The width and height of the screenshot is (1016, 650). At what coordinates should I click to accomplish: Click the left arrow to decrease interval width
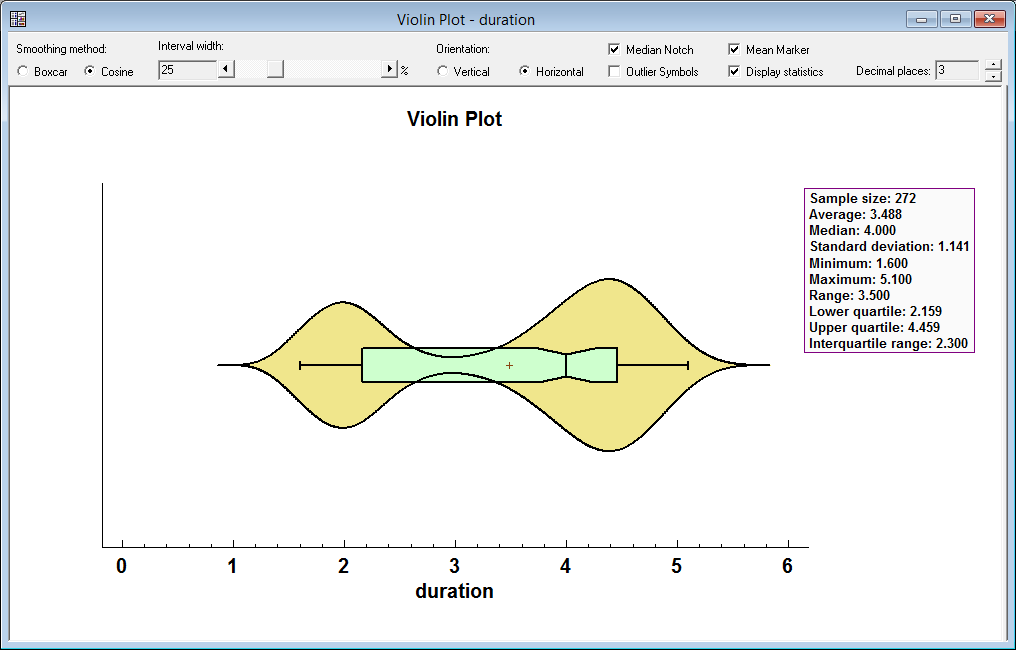(x=225, y=68)
